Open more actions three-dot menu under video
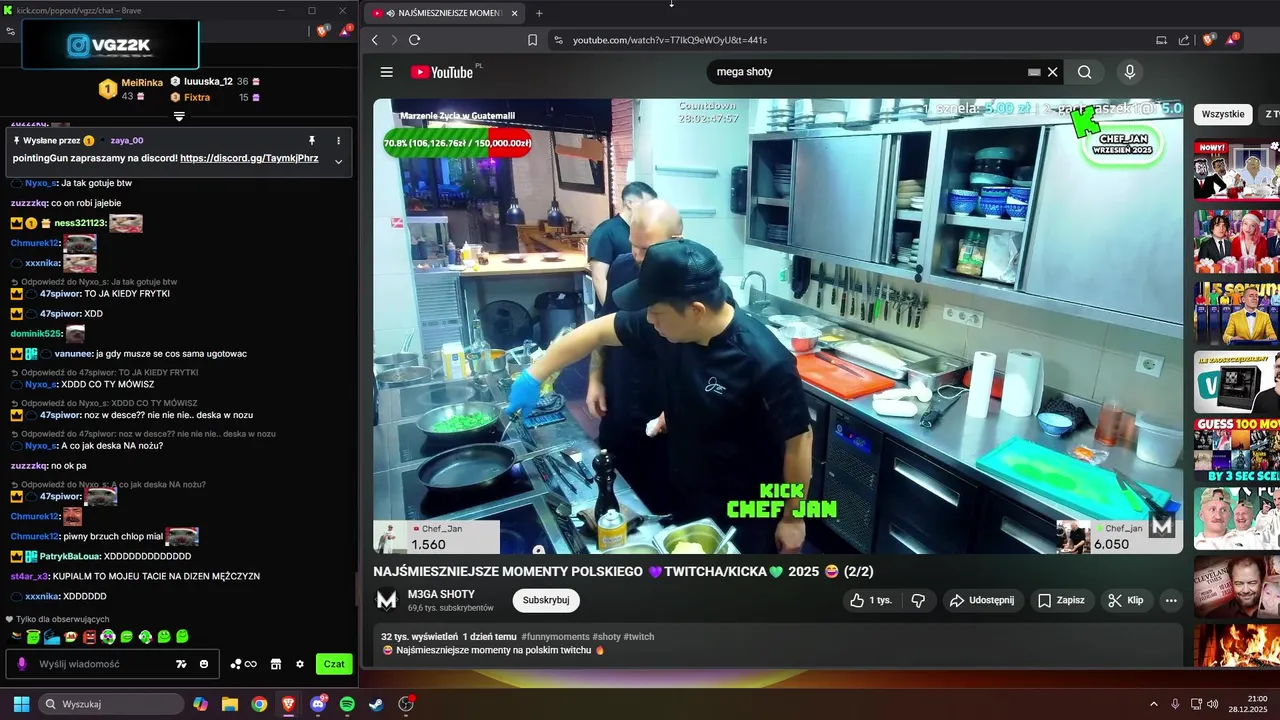Viewport: 1280px width, 720px height. pyautogui.click(x=1171, y=600)
